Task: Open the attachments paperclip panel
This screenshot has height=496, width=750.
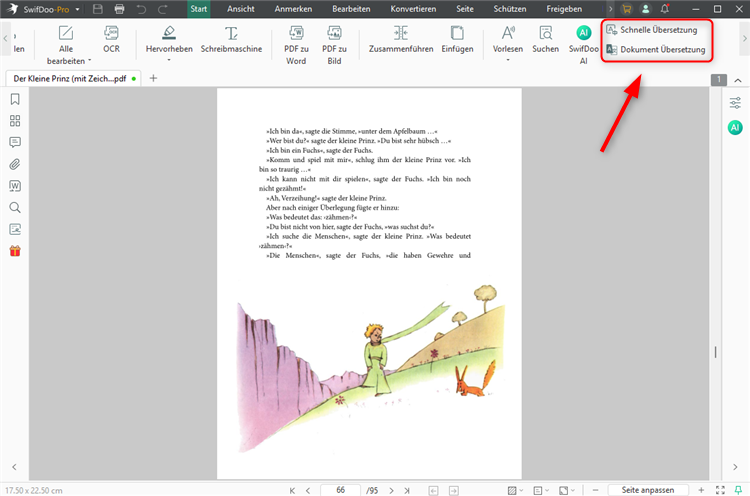Action: click(x=15, y=164)
